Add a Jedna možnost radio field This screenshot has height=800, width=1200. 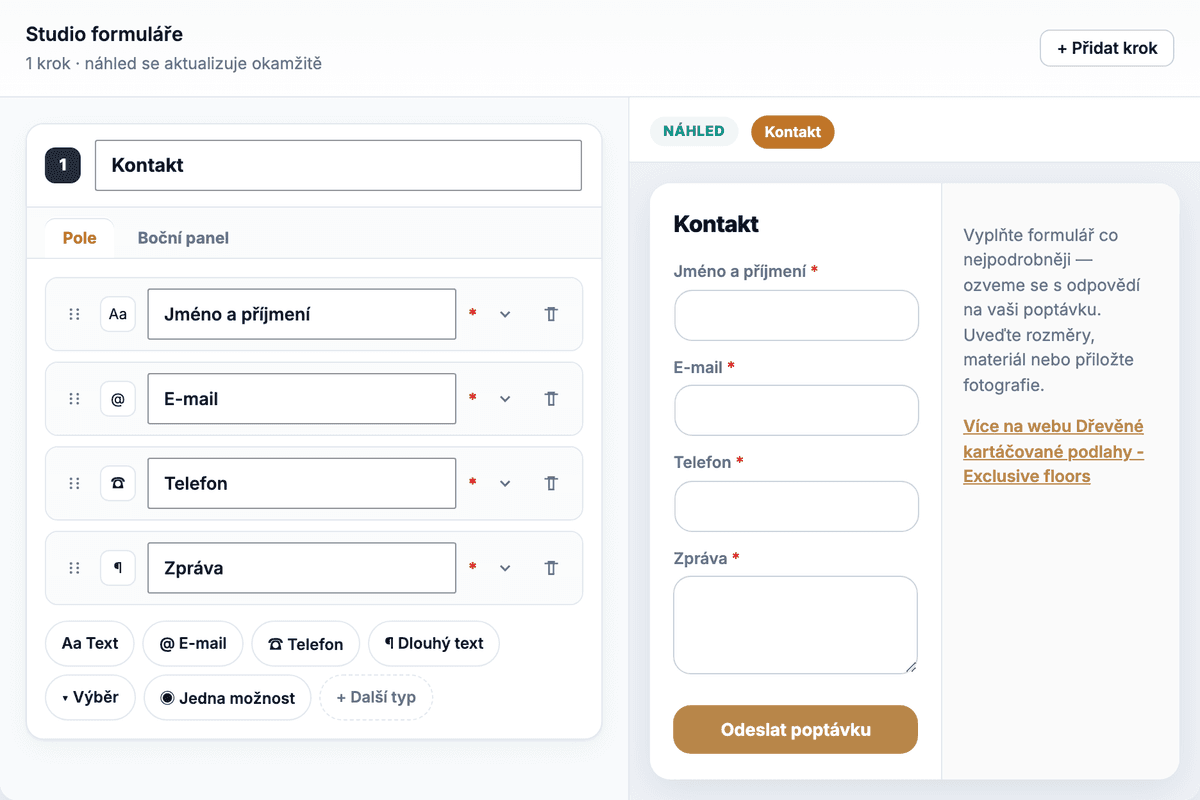click(227, 698)
